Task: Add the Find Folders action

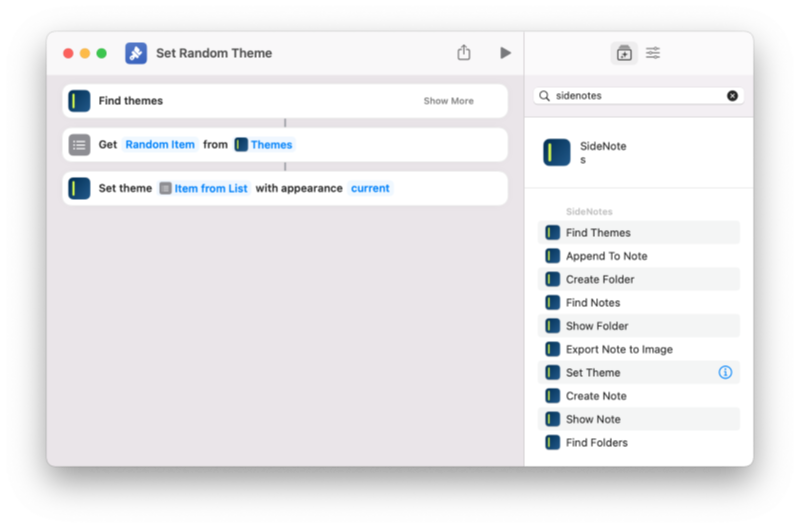Action: (638, 442)
